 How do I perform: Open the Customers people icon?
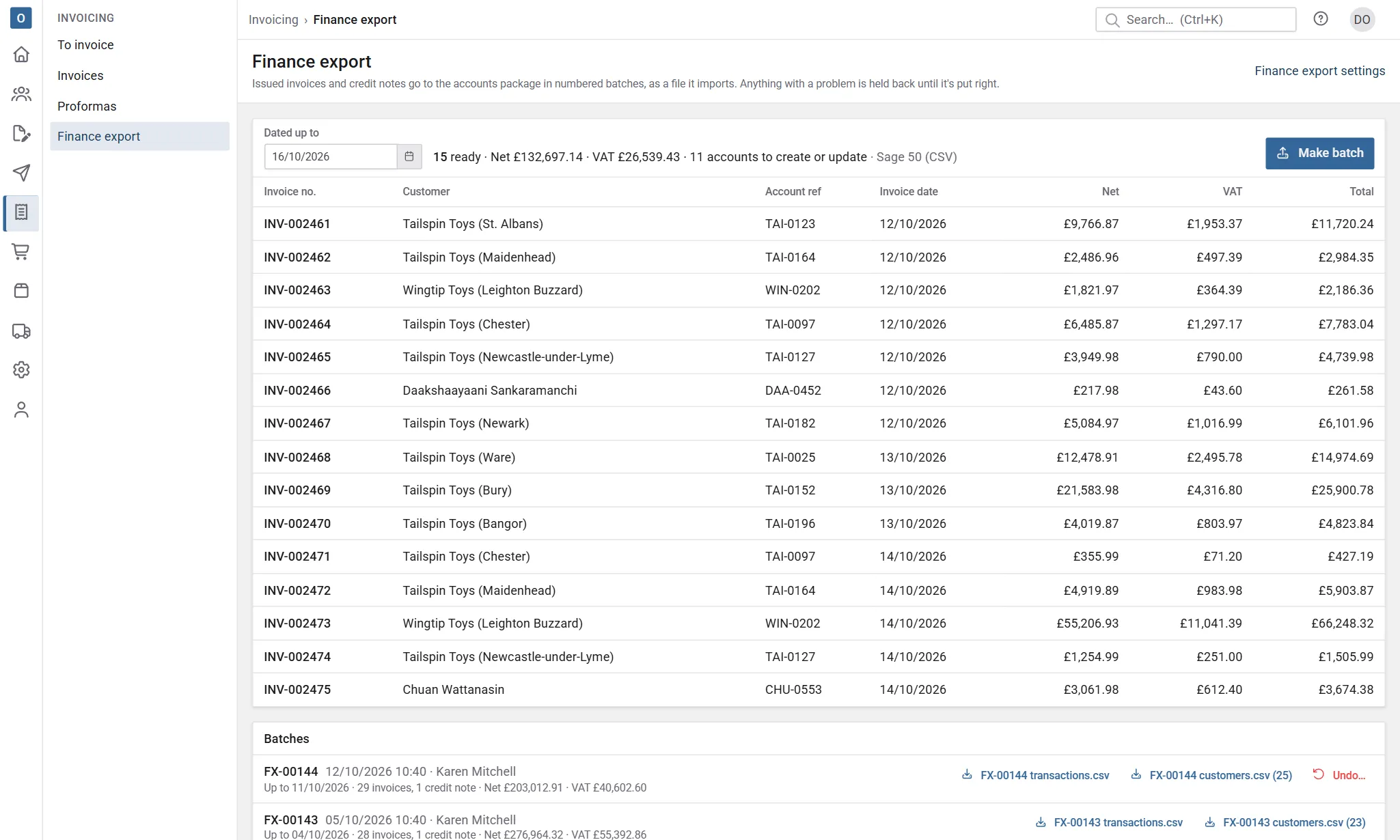tap(21, 94)
